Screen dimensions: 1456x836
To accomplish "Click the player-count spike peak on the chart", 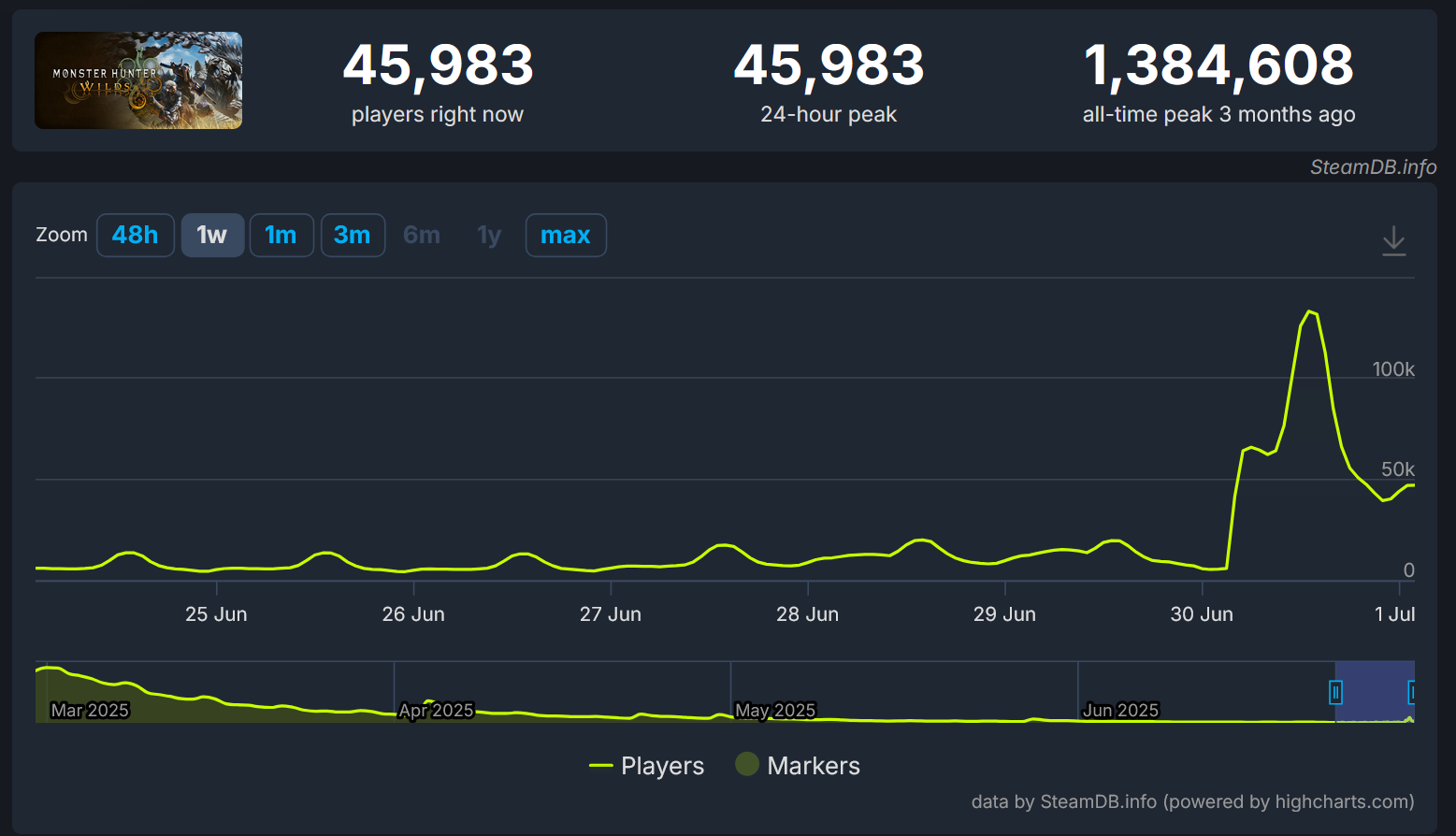I will point(1310,312).
